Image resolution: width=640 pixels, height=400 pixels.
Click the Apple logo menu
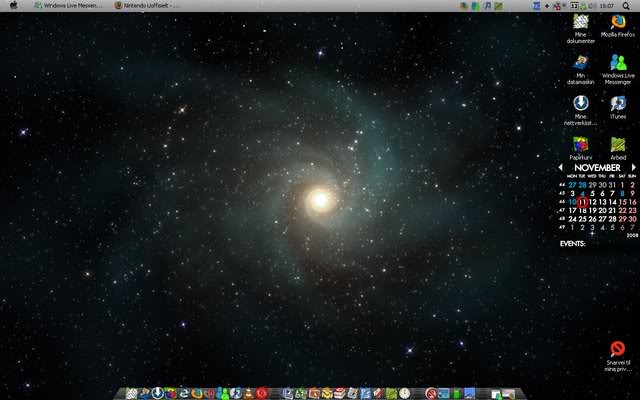coord(11,6)
